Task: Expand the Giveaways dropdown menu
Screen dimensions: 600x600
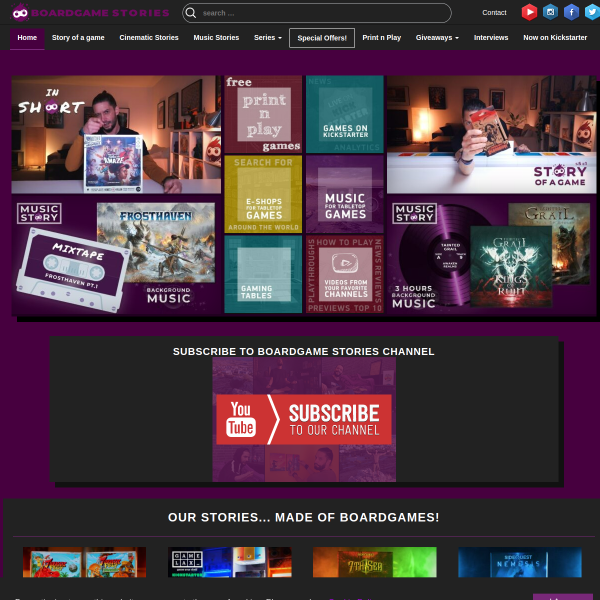Action: (x=437, y=38)
